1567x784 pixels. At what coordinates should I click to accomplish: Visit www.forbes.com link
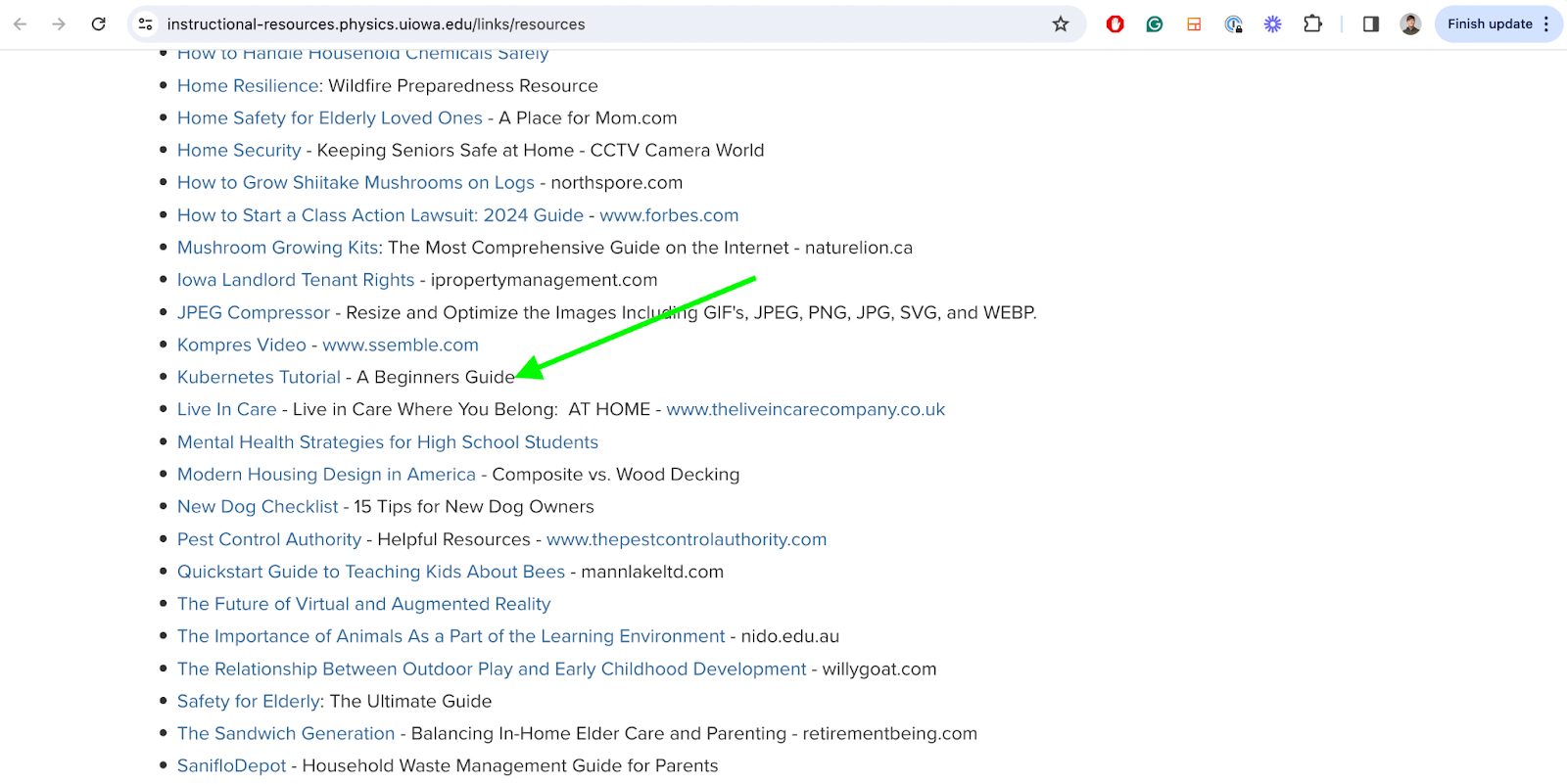pyautogui.click(x=669, y=215)
